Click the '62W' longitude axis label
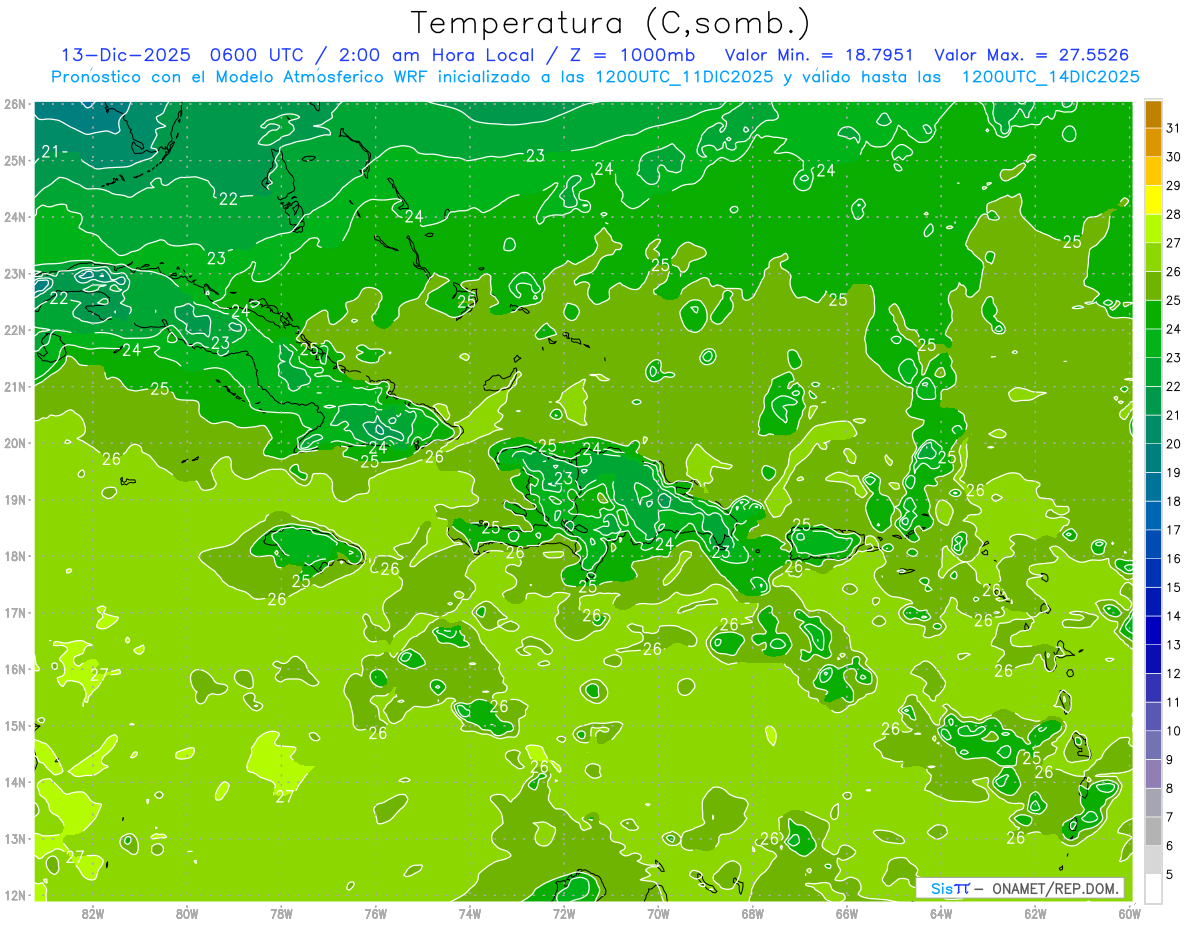The width and height of the screenshot is (1200, 927). [1035, 913]
